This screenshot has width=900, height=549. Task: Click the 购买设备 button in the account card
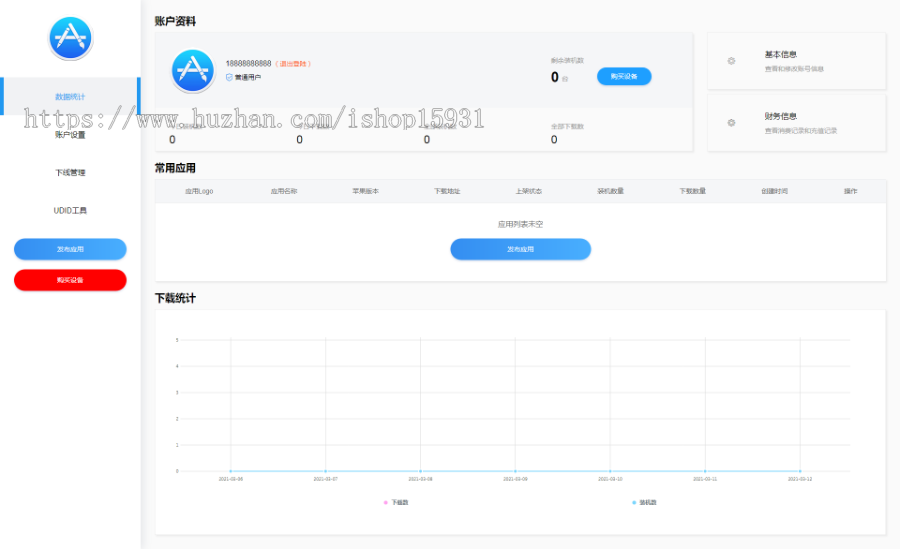pos(624,76)
